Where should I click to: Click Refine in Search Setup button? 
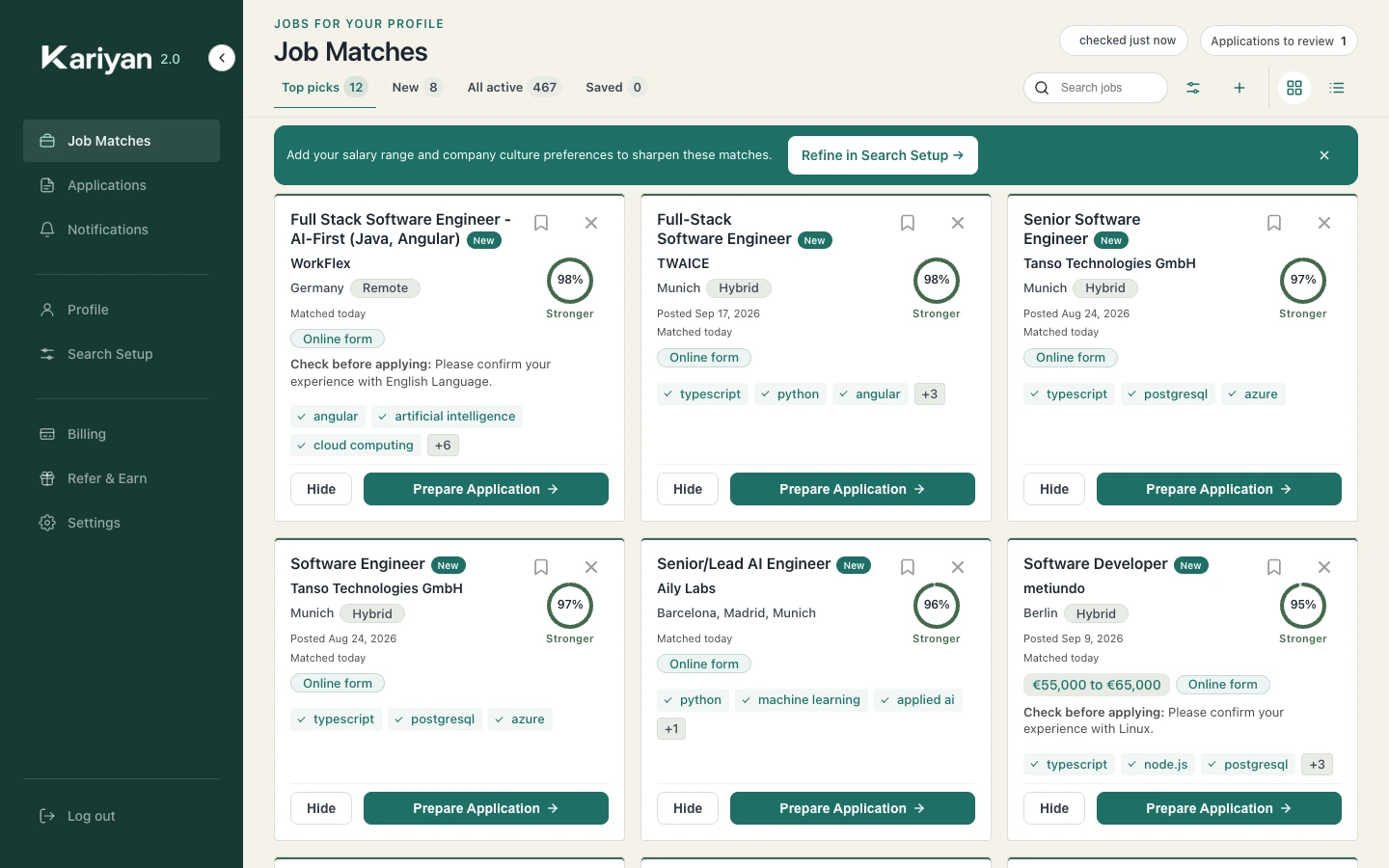pyautogui.click(x=883, y=155)
